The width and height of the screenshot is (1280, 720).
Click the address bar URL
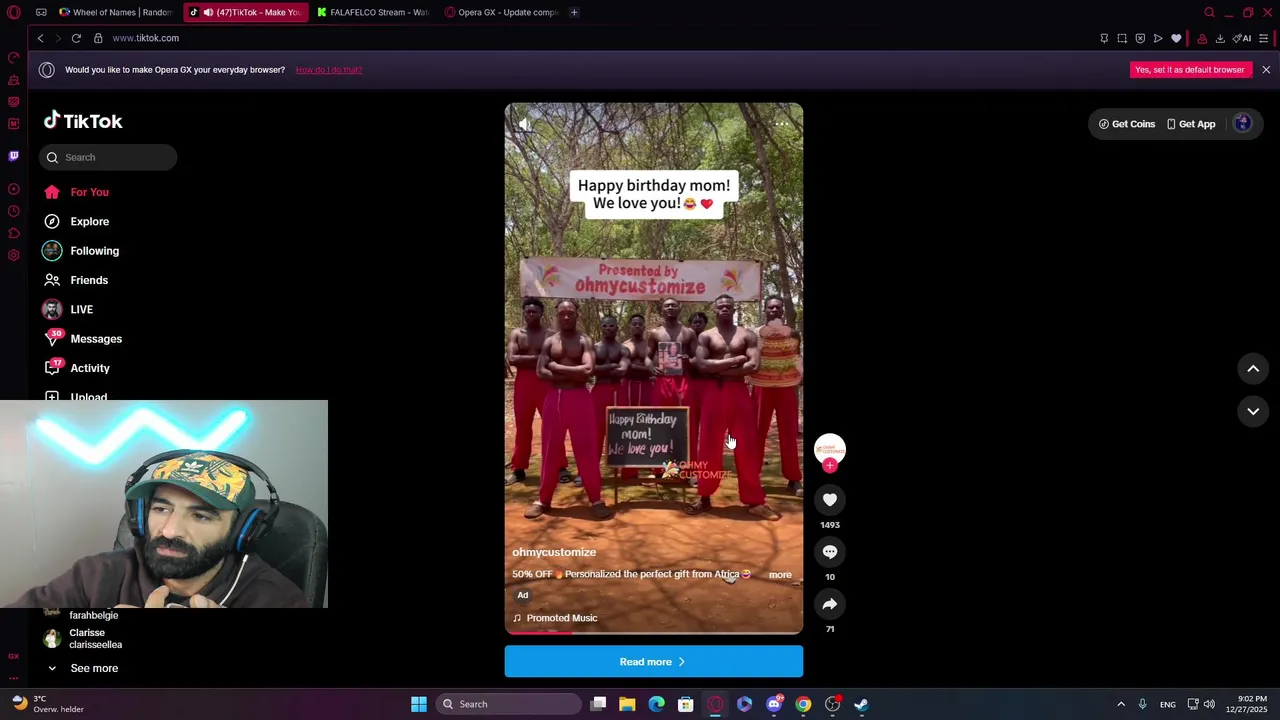pos(146,38)
